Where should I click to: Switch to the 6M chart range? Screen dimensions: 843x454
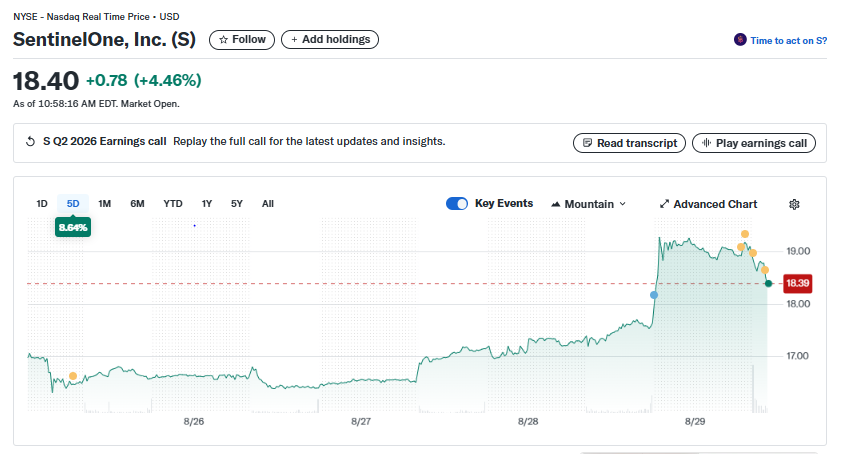(137, 204)
